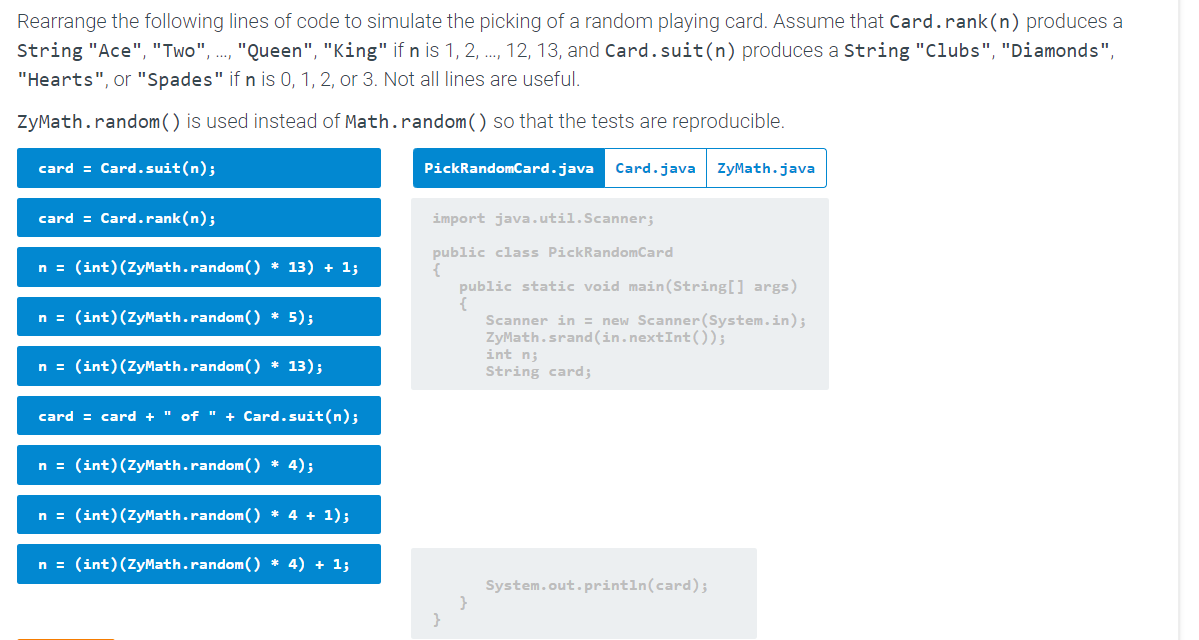Select the code block multiplying random by 5
This screenshot has width=1199, height=640.
coord(199,316)
